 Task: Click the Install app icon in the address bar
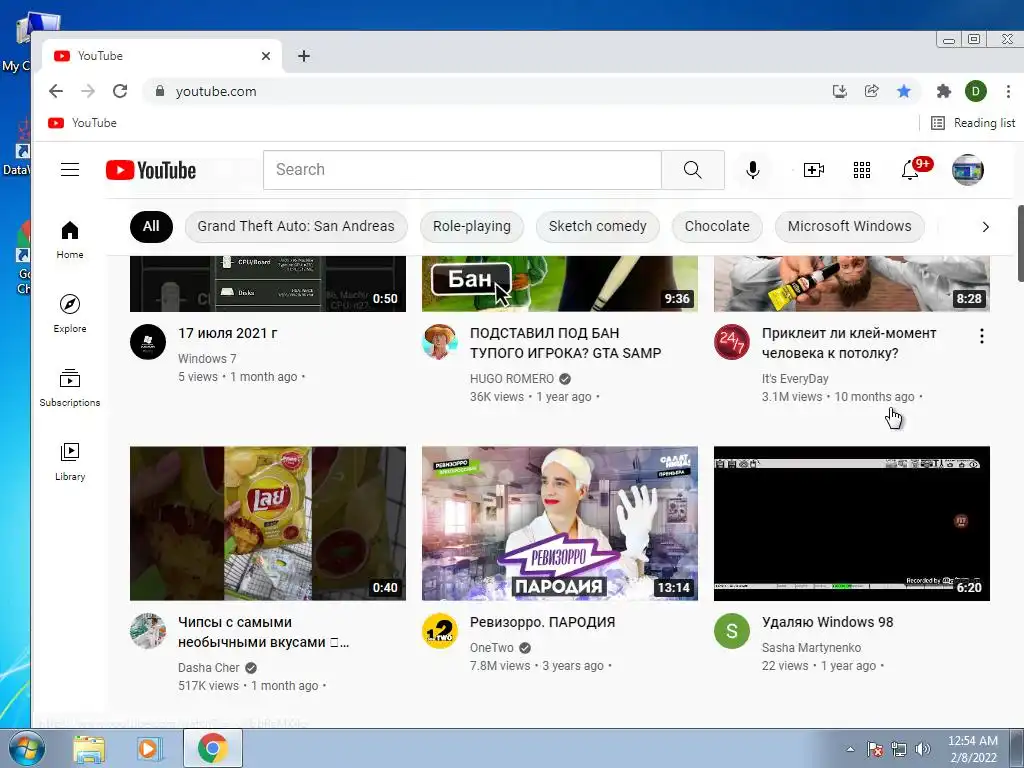click(839, 91)
